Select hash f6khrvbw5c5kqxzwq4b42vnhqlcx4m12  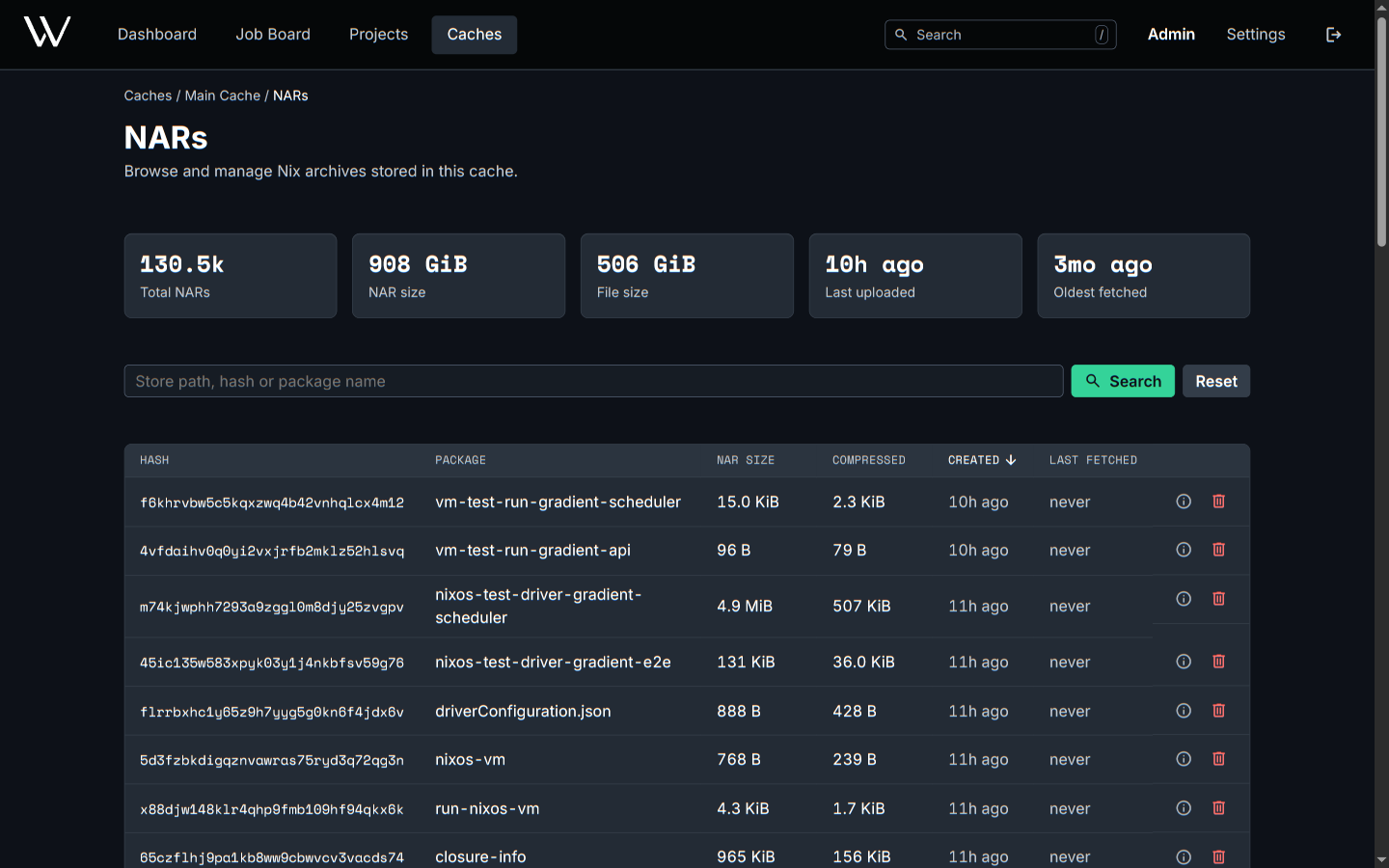tap(272, 502)
